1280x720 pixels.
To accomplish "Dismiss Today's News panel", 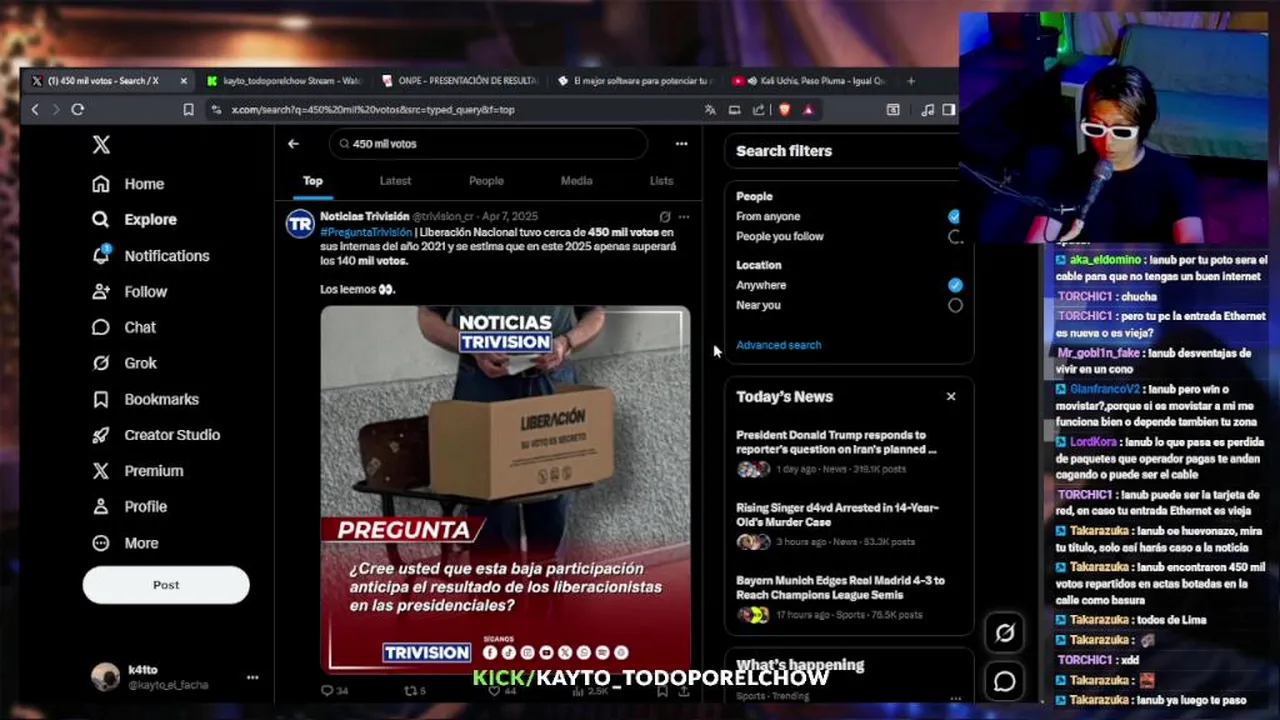I will 951,397.
